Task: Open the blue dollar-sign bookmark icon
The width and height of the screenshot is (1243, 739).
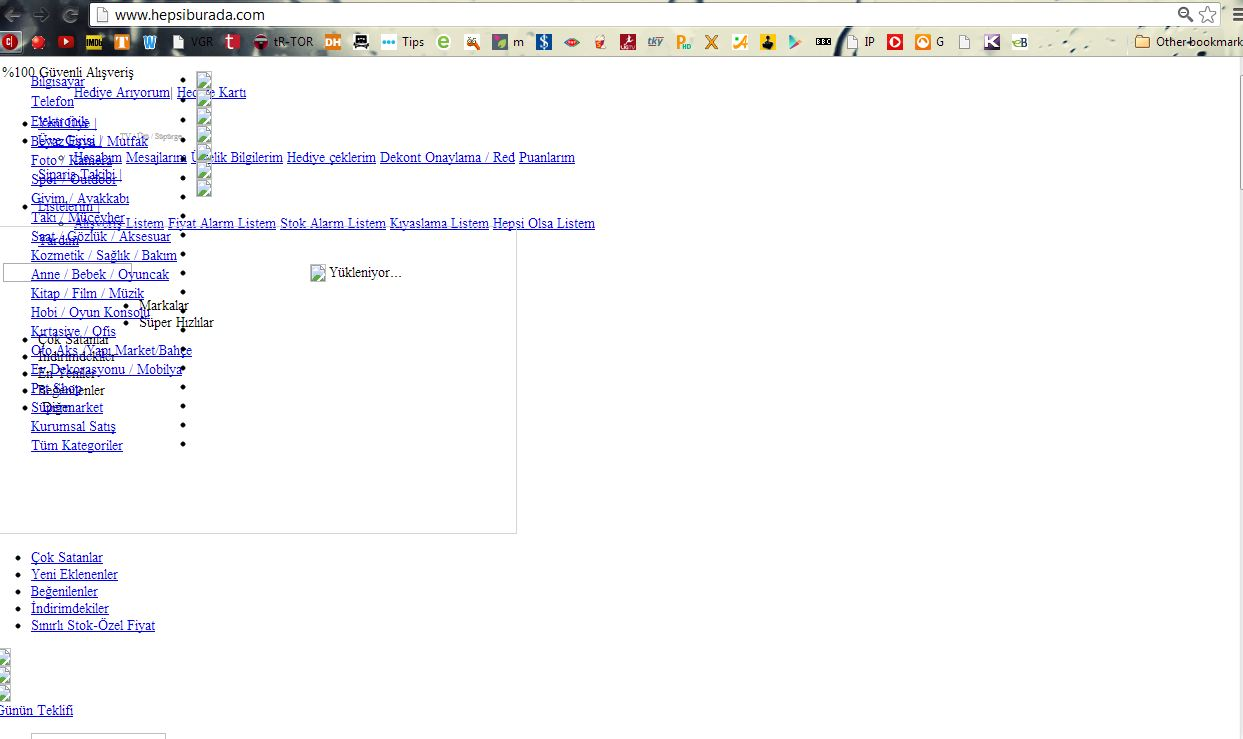Action: 544,42
